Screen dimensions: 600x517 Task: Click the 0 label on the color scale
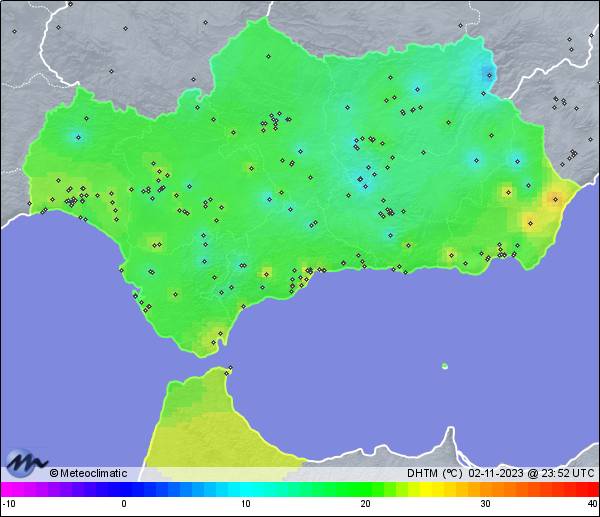124,504
